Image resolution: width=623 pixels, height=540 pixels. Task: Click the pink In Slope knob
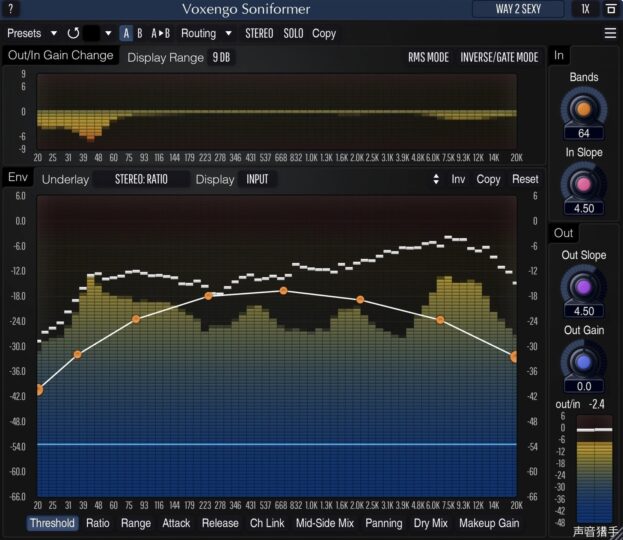coord(583,181)
